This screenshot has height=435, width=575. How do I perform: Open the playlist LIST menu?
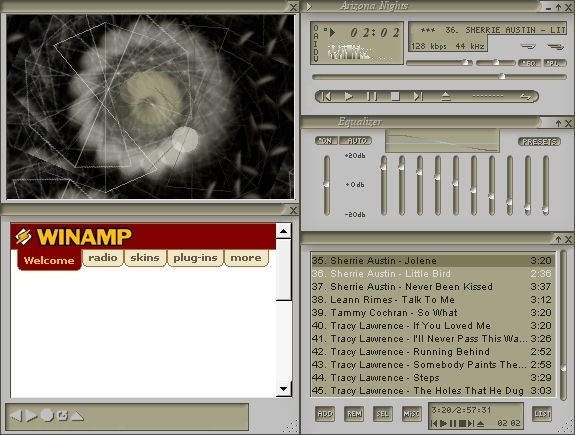[x=542, y=414]
